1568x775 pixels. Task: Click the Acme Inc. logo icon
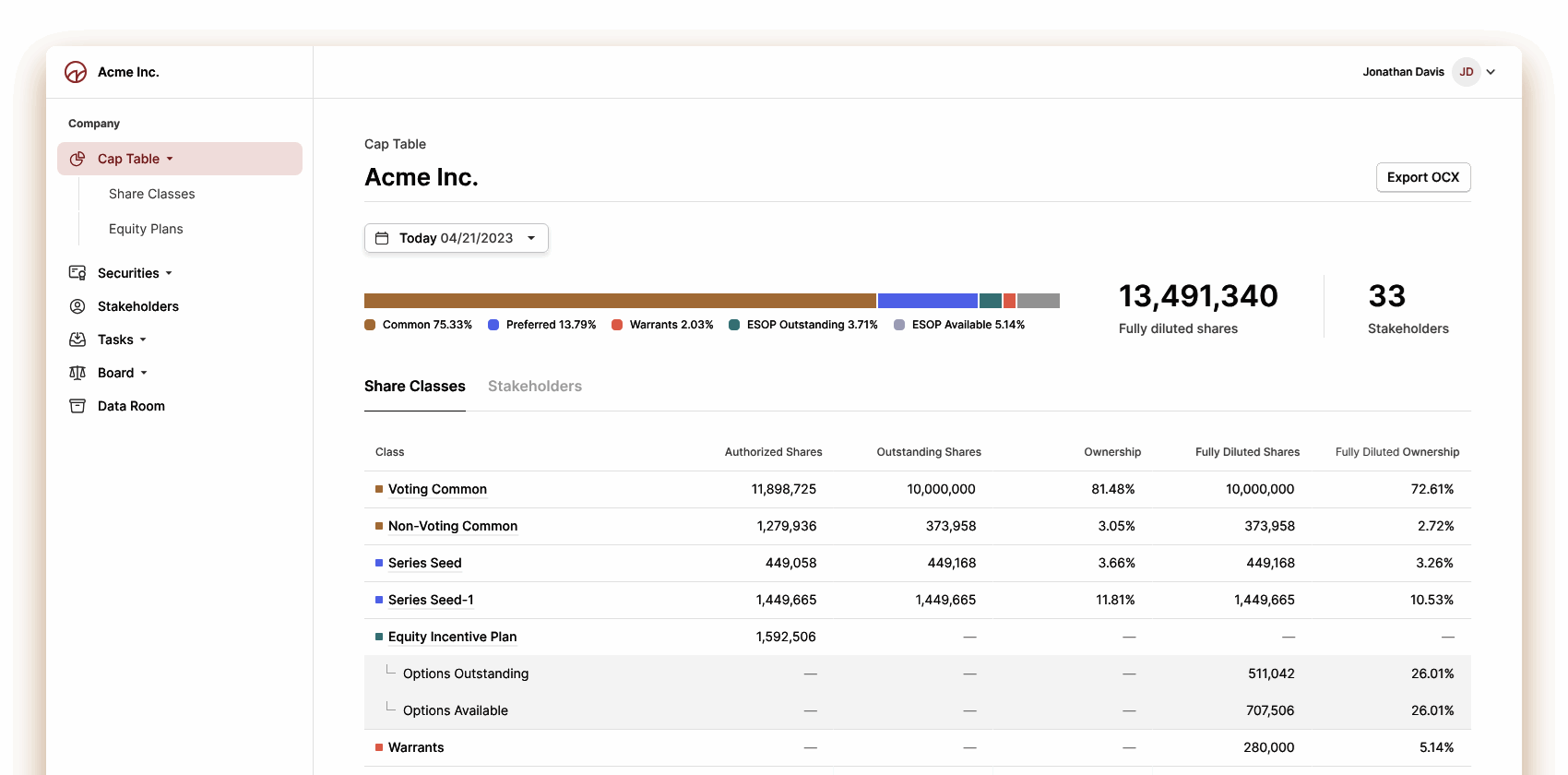click(x=76, y=72)
